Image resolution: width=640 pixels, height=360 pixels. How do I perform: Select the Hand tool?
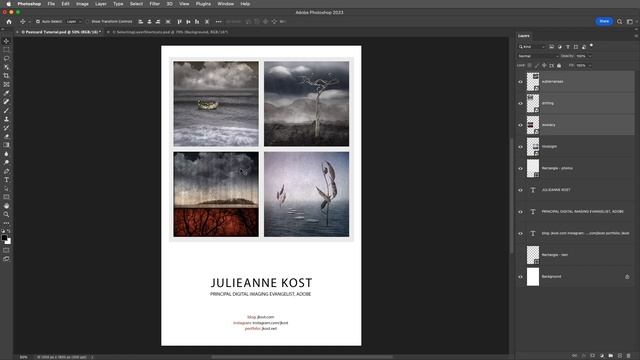(x=6, y=206)
